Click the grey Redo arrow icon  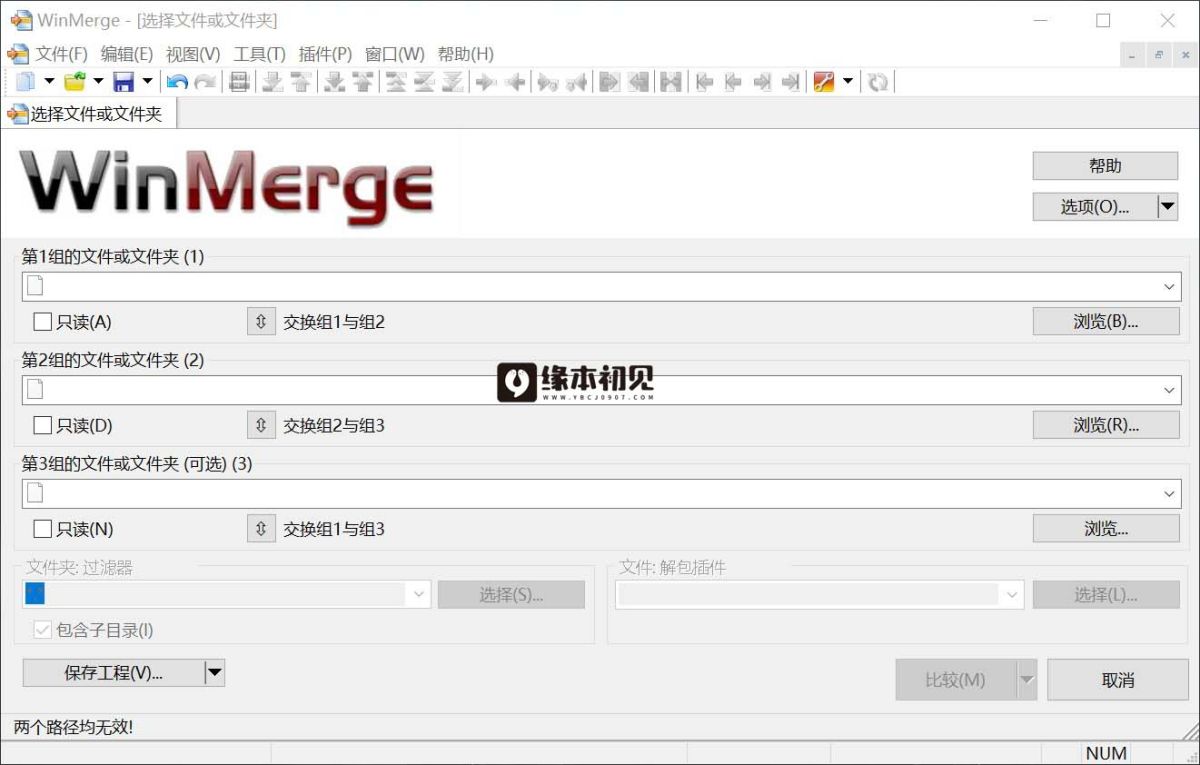205,82
